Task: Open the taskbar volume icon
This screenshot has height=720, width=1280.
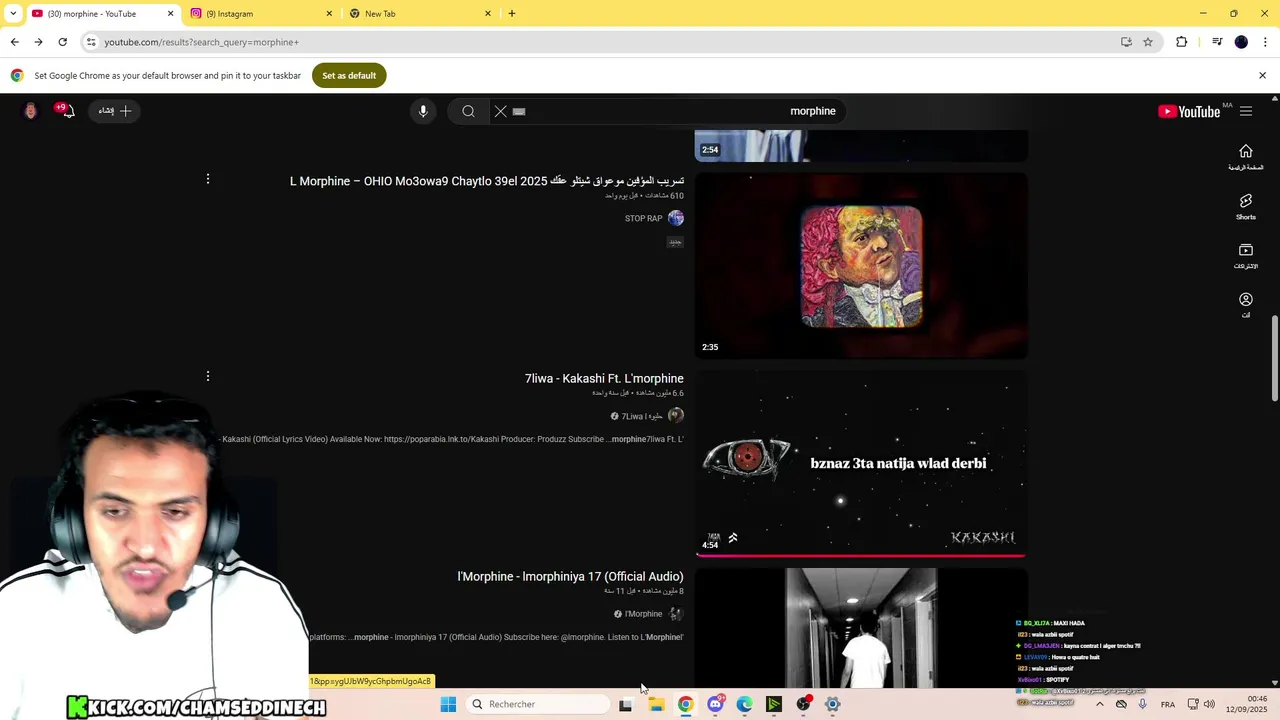Action: 1208,704
